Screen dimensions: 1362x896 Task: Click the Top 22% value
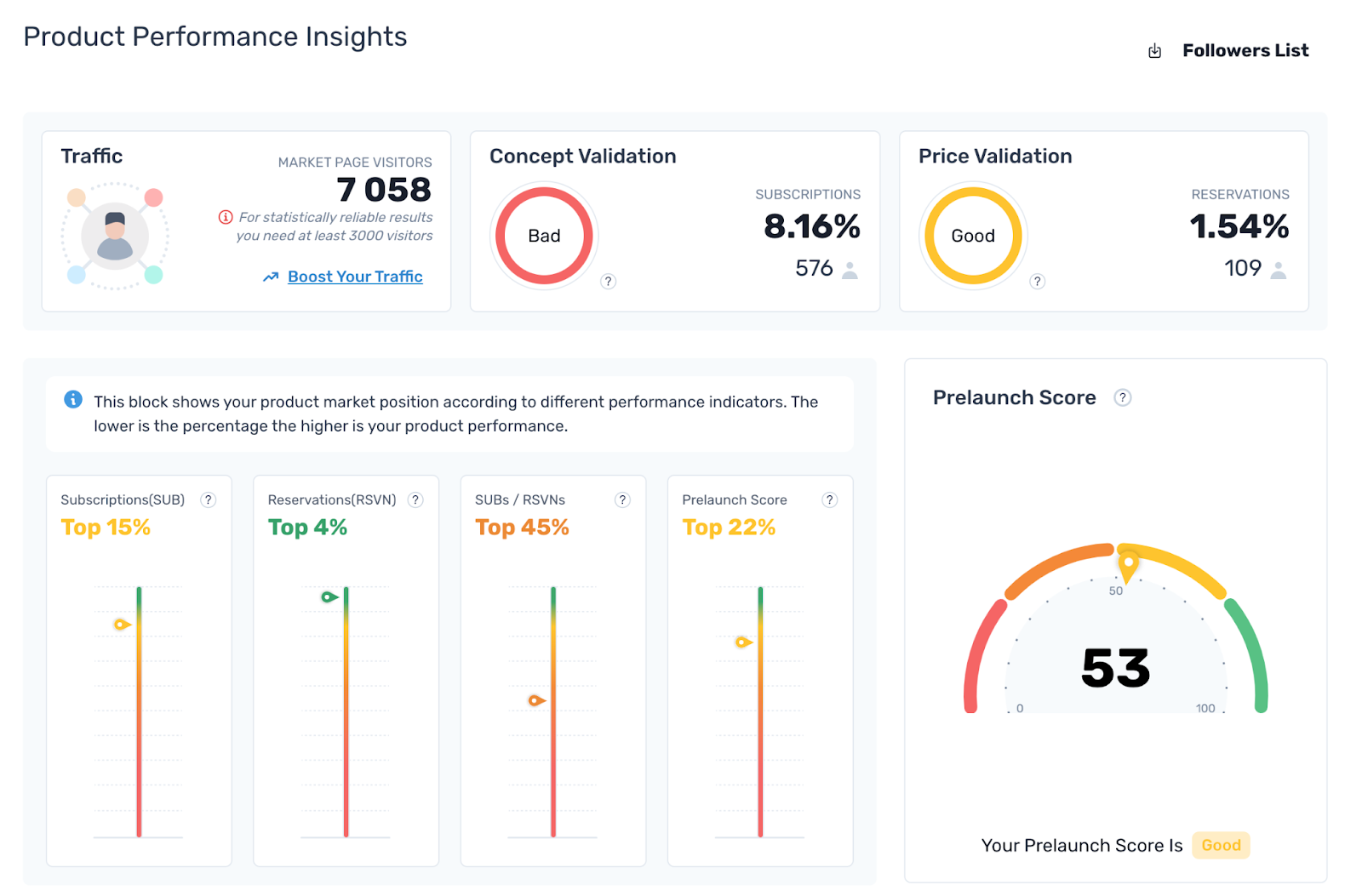coord(729,528)
